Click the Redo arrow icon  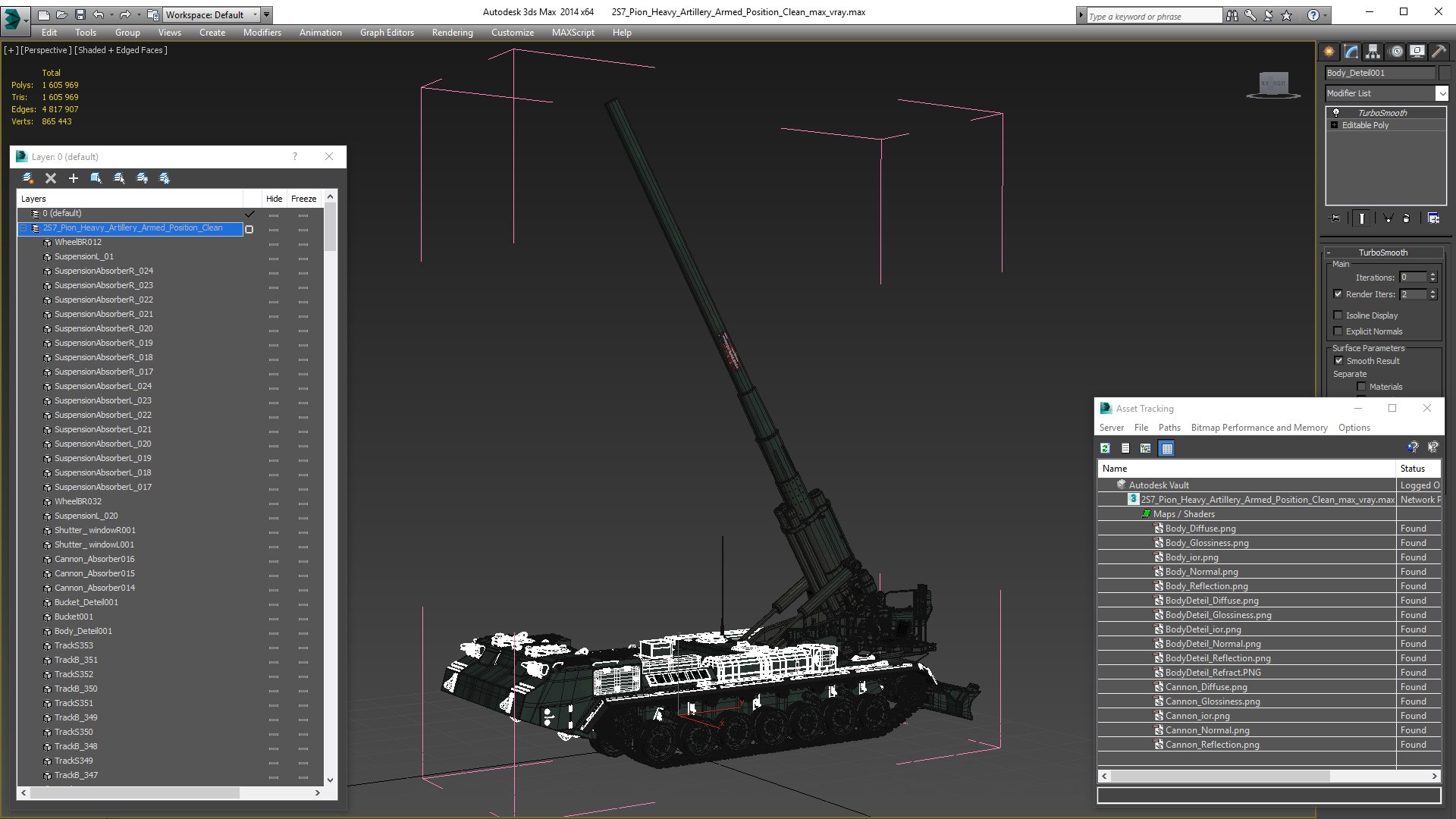pos(124,14)
